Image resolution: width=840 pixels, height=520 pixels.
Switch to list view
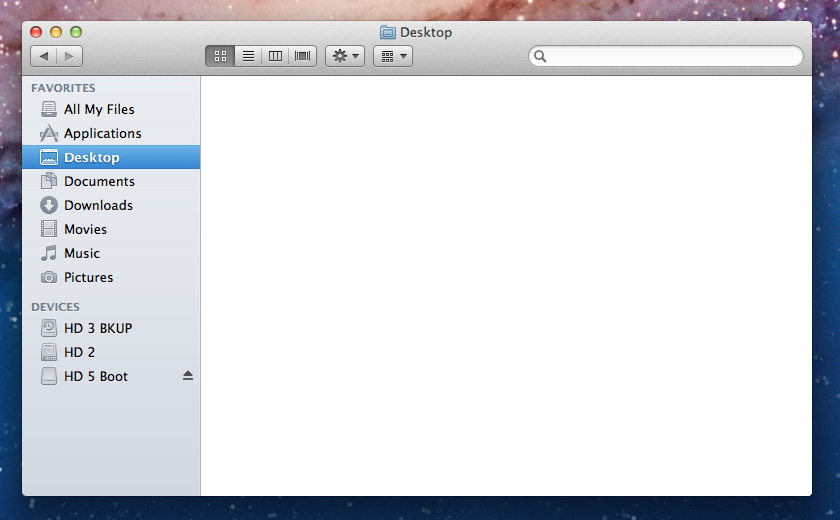coord(248,56)
